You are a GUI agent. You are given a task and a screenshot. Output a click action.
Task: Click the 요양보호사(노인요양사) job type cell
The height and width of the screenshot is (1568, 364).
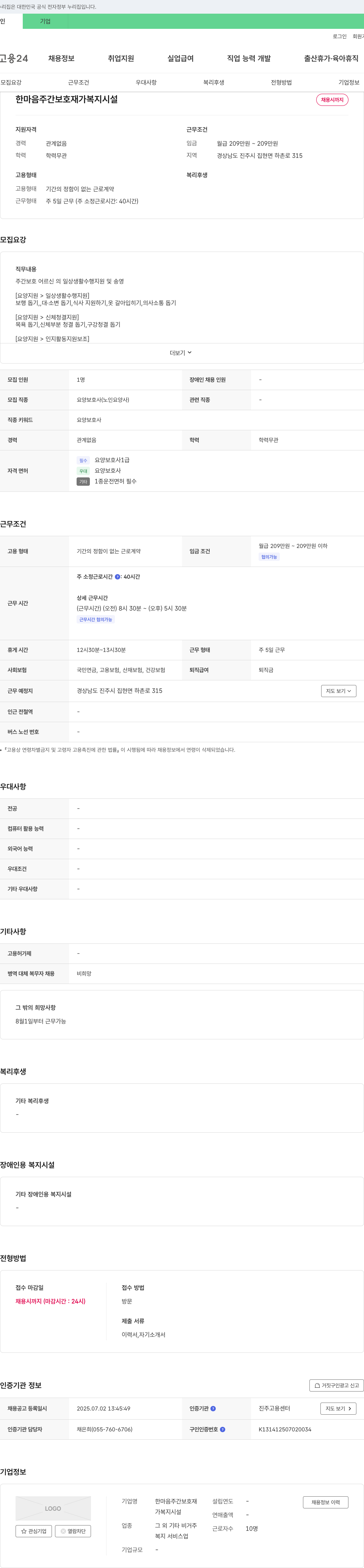pyautogui.click(x=103, y=400)
